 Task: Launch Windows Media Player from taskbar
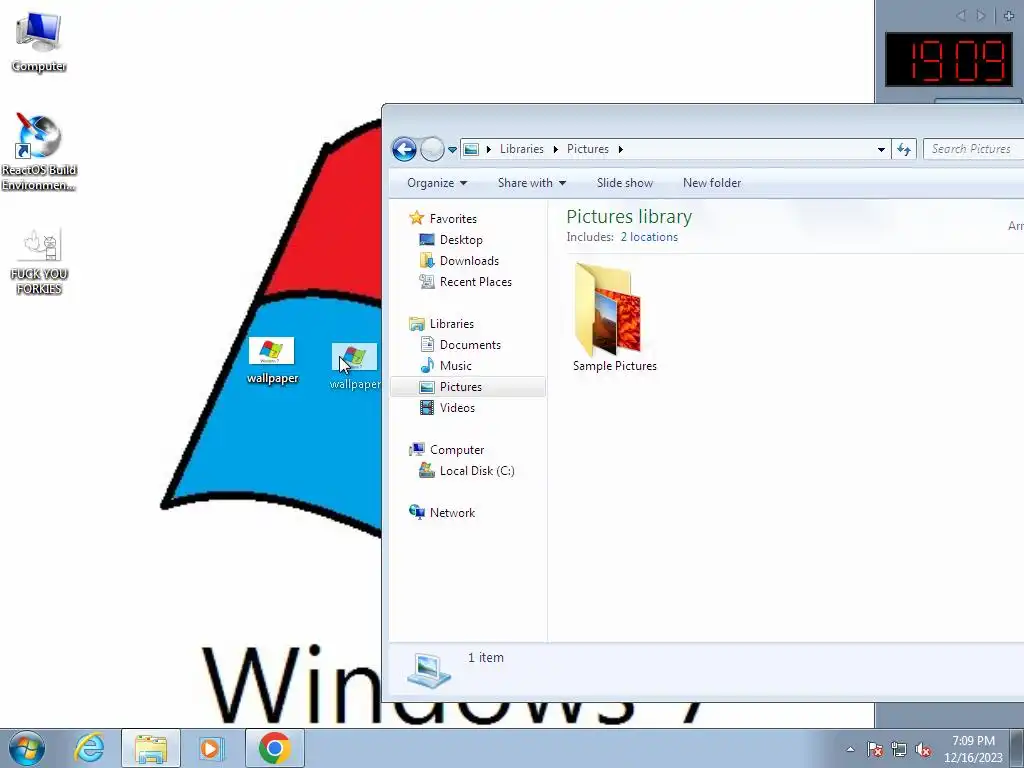tap(211, 748)
